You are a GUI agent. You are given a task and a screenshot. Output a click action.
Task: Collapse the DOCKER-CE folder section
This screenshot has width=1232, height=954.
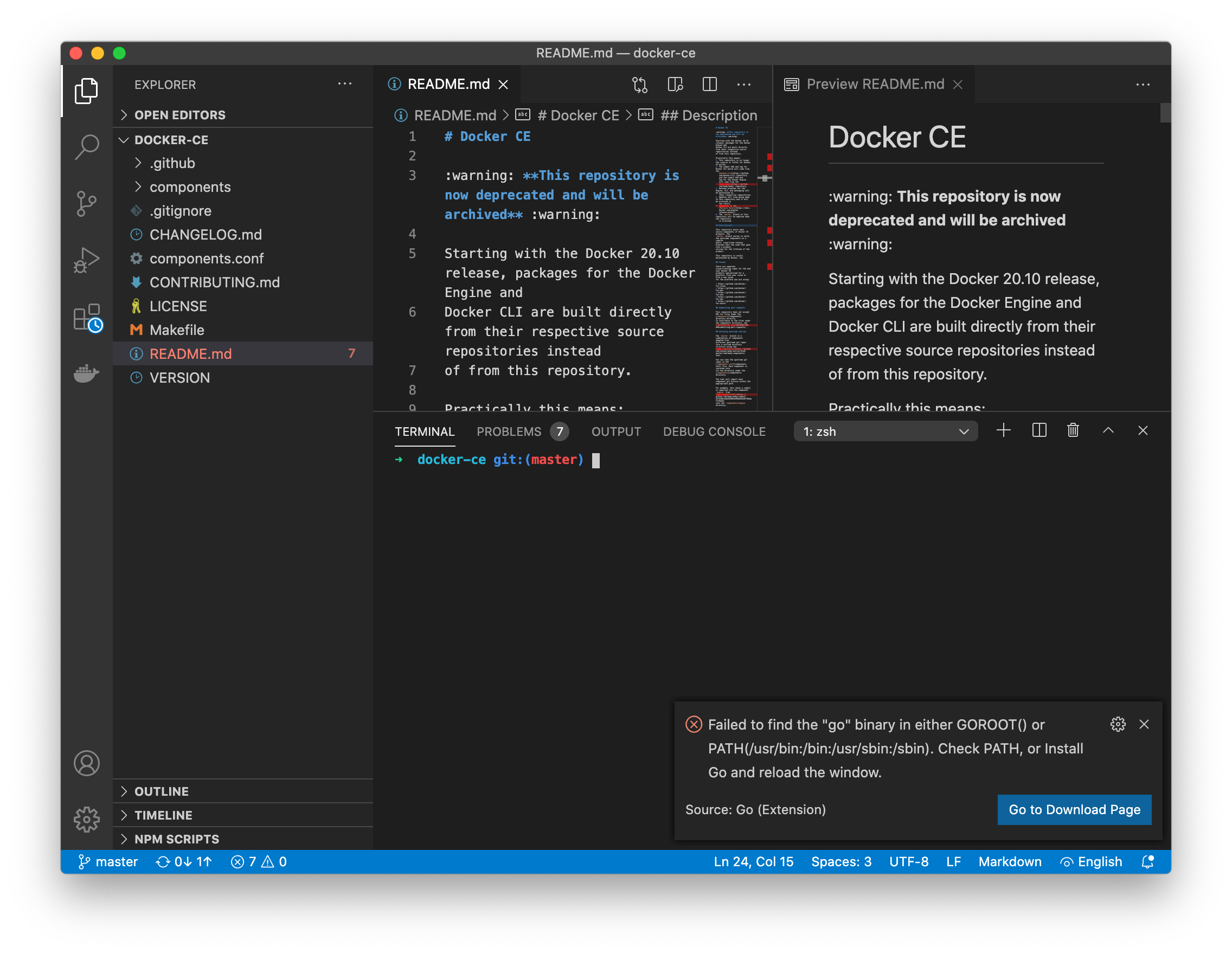pyautogui.click(x=242, y=139)
